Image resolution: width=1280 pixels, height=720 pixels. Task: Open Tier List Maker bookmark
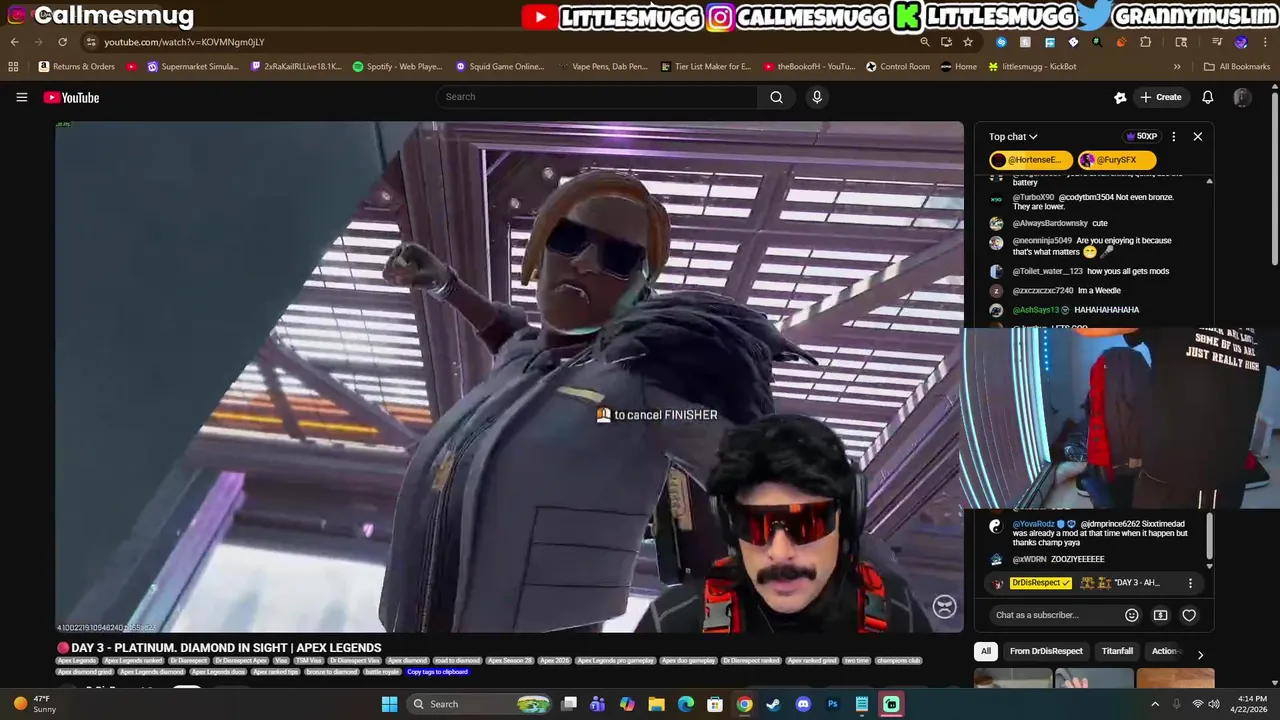[706, 67]
